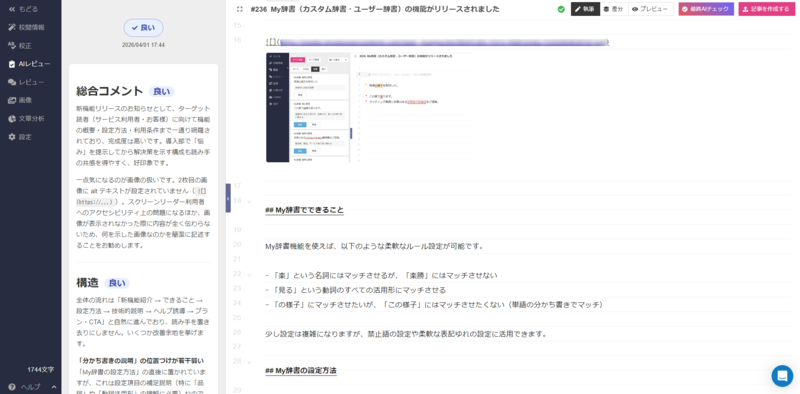Click the line starting 'My辞書機能を使えば'
Viewport: 800px width, 394px height.
point(374,246)
